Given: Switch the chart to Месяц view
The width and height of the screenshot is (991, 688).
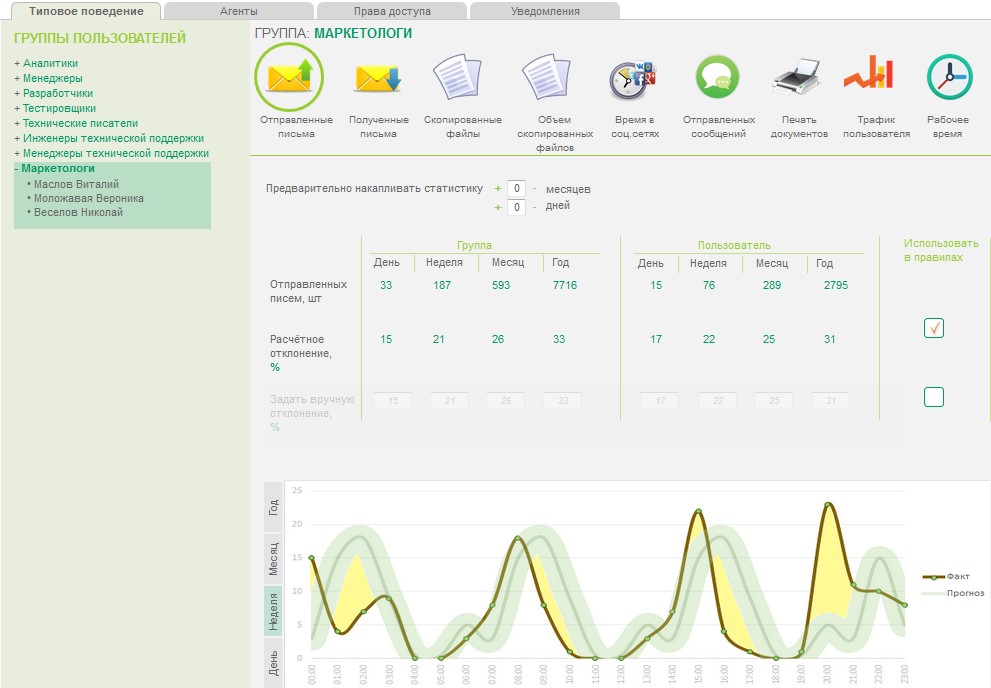Looking at the screenshot, I should tap(273, 561).
